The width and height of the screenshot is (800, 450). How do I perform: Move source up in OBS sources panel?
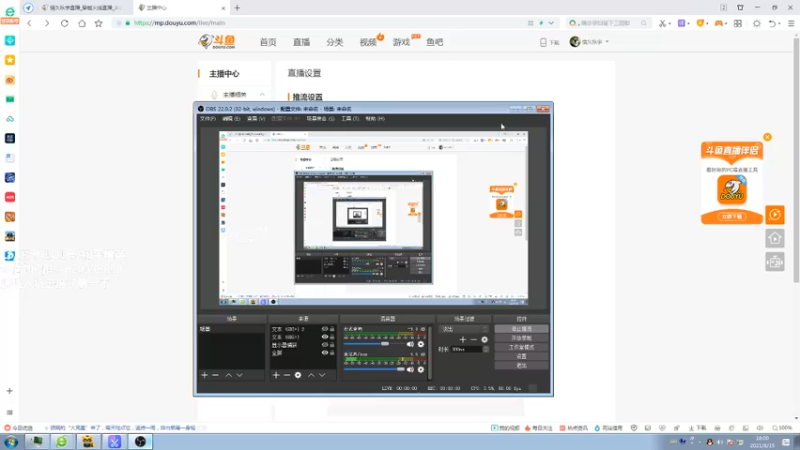click(x=311, y=375)
